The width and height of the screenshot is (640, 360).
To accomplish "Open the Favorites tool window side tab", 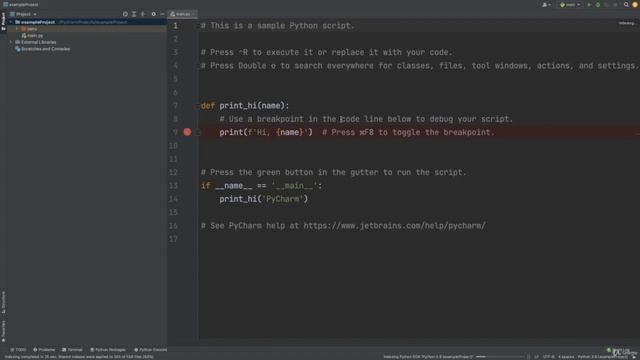I will pos(3,331).
